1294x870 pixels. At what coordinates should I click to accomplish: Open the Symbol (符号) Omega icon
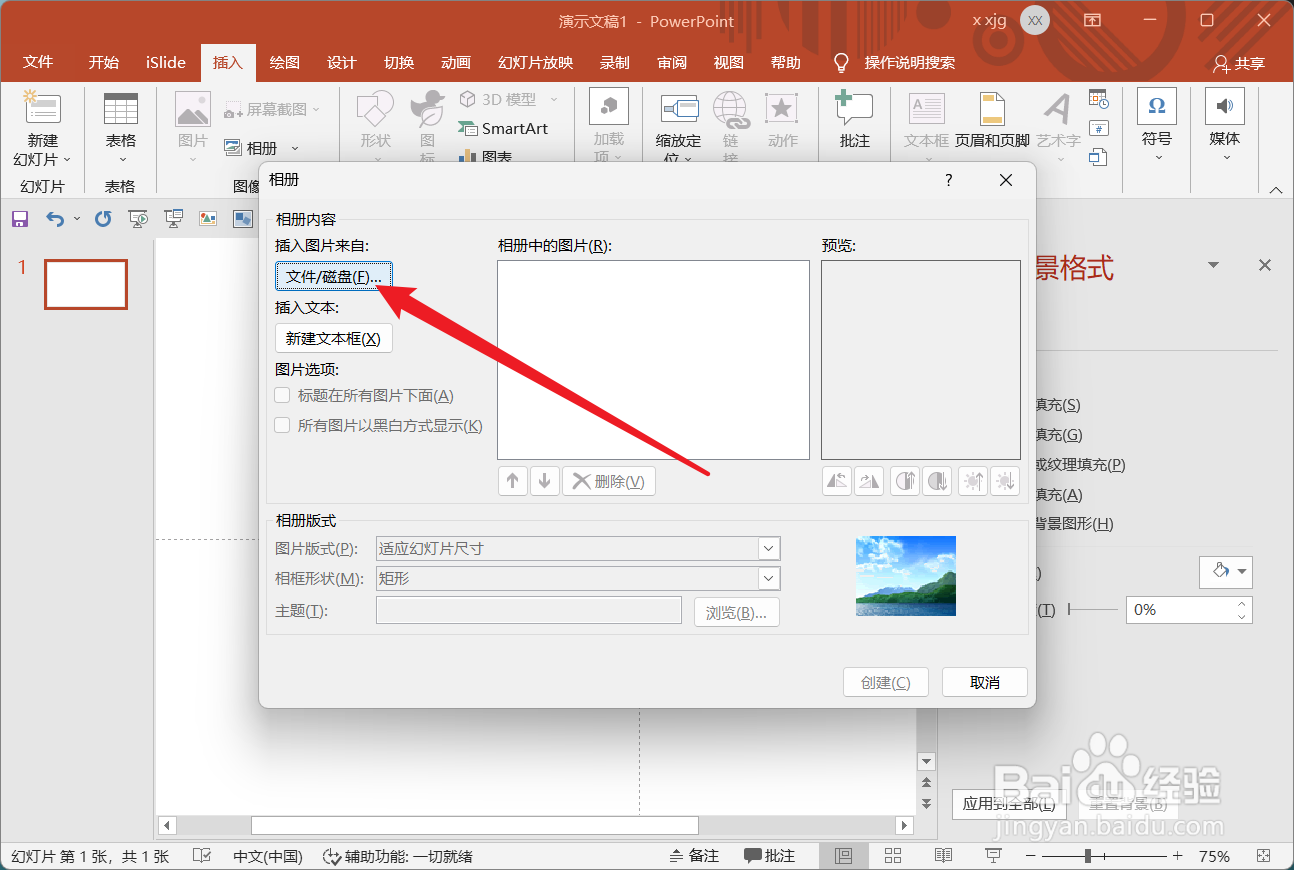tap(1157, 106)
